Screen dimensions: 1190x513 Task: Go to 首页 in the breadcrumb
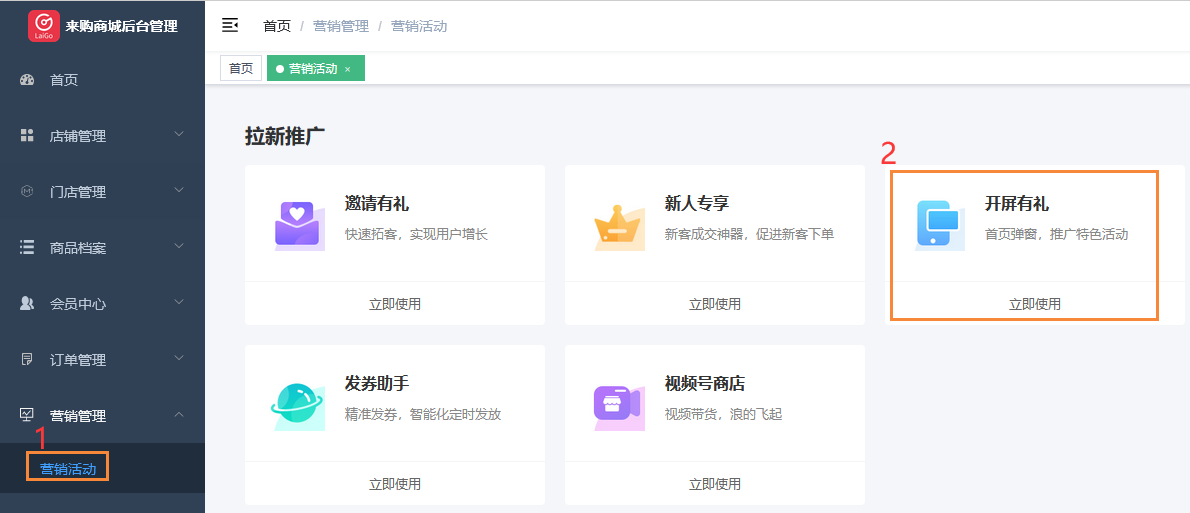[277, 26]
